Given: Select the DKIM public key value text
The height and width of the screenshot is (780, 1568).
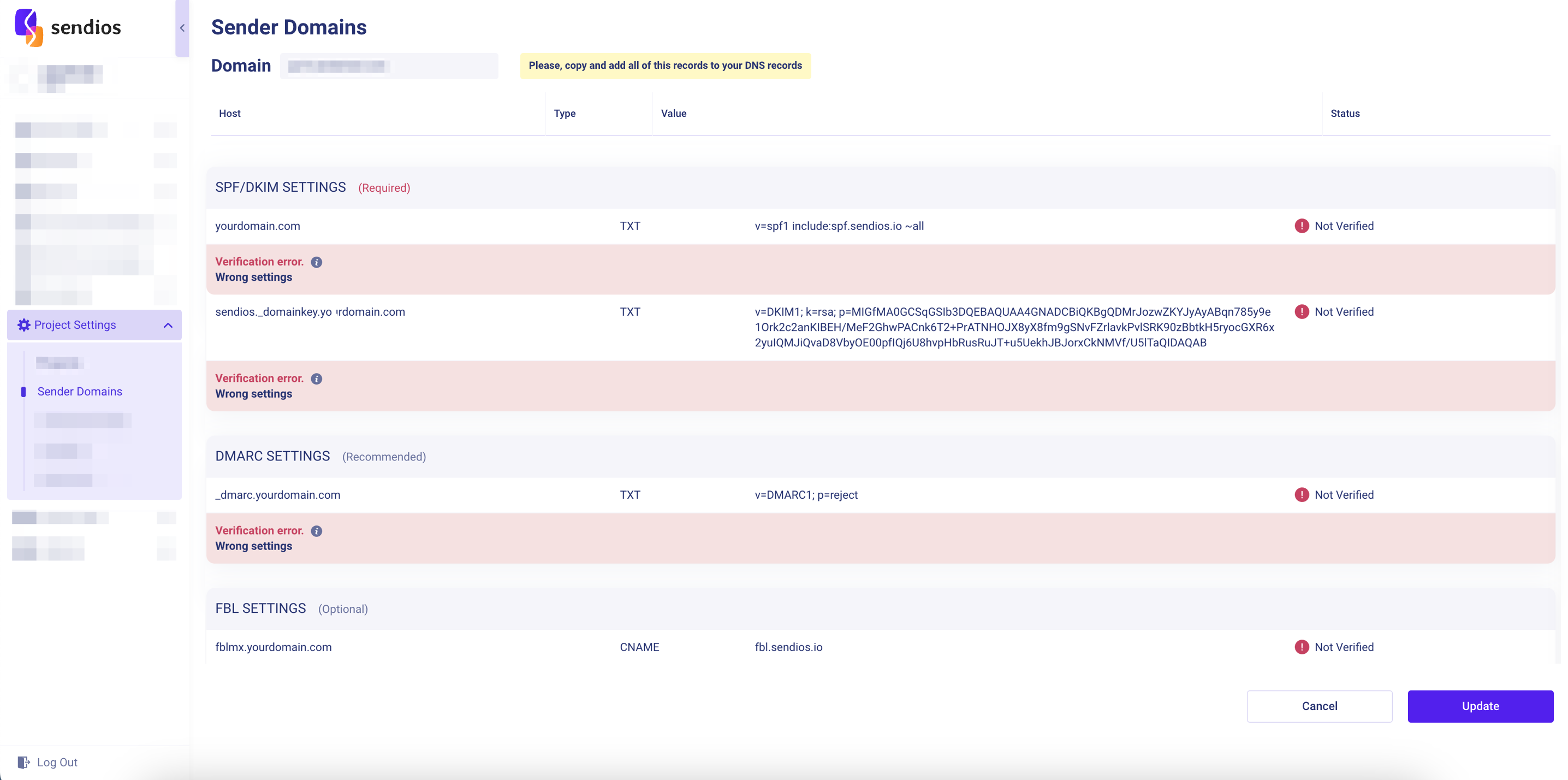Looking at the screenshot, I should pyautogui.click(x=1013, y=327).
